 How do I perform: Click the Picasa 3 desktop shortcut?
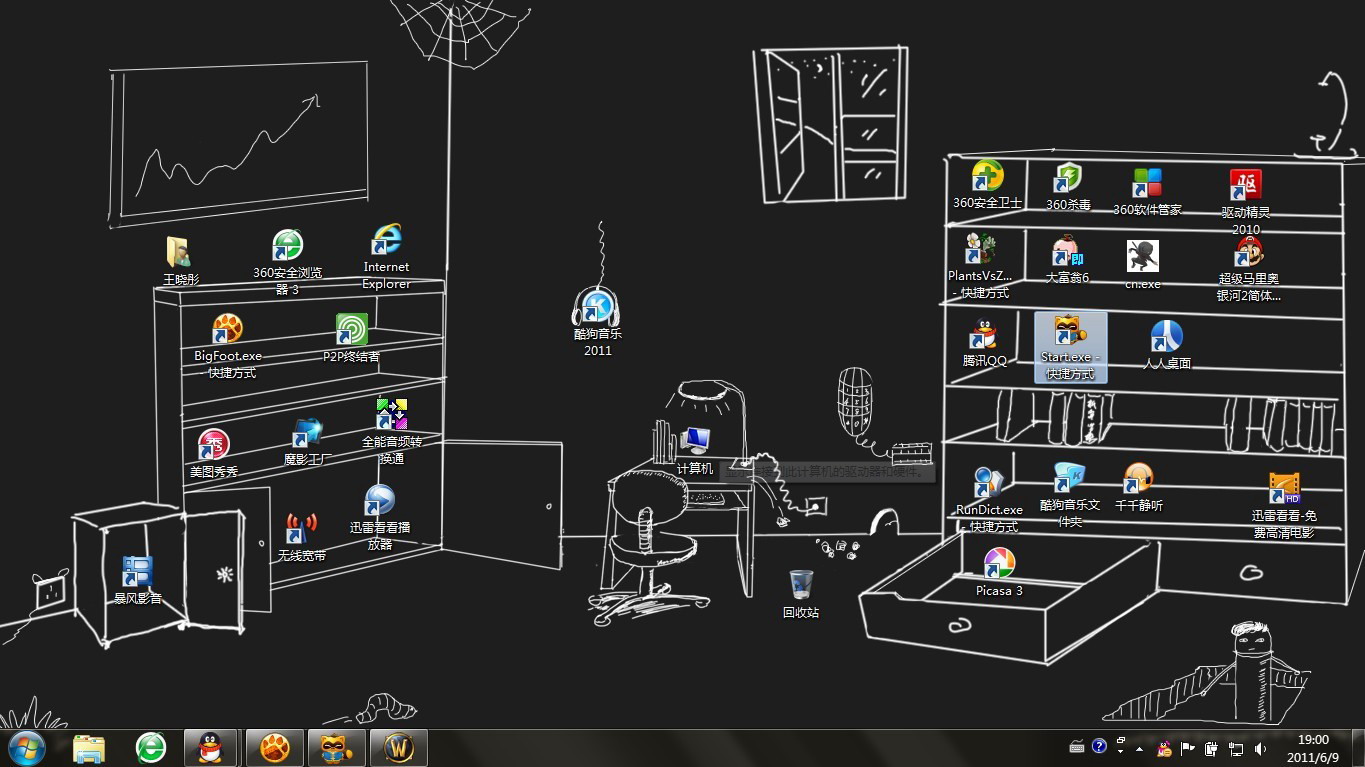[999, 572]
